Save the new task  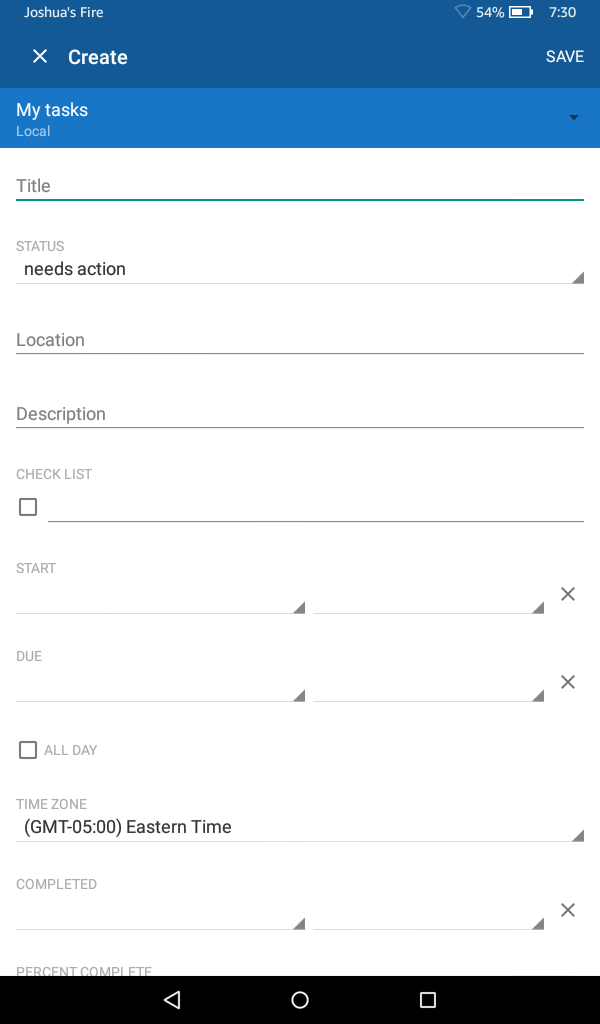(x=564, y=56)
